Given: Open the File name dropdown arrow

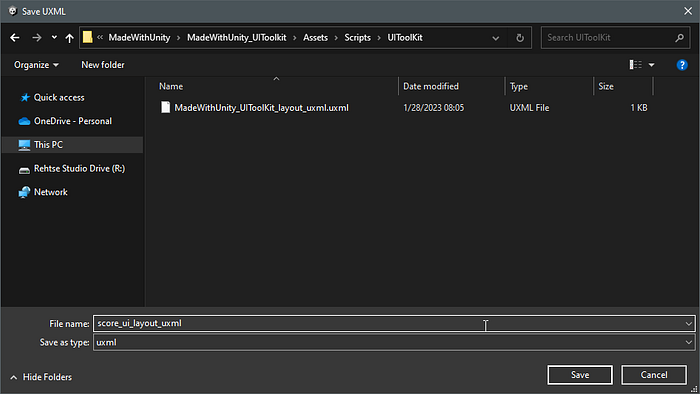Looking at the screenshot, I should point(688,323).
